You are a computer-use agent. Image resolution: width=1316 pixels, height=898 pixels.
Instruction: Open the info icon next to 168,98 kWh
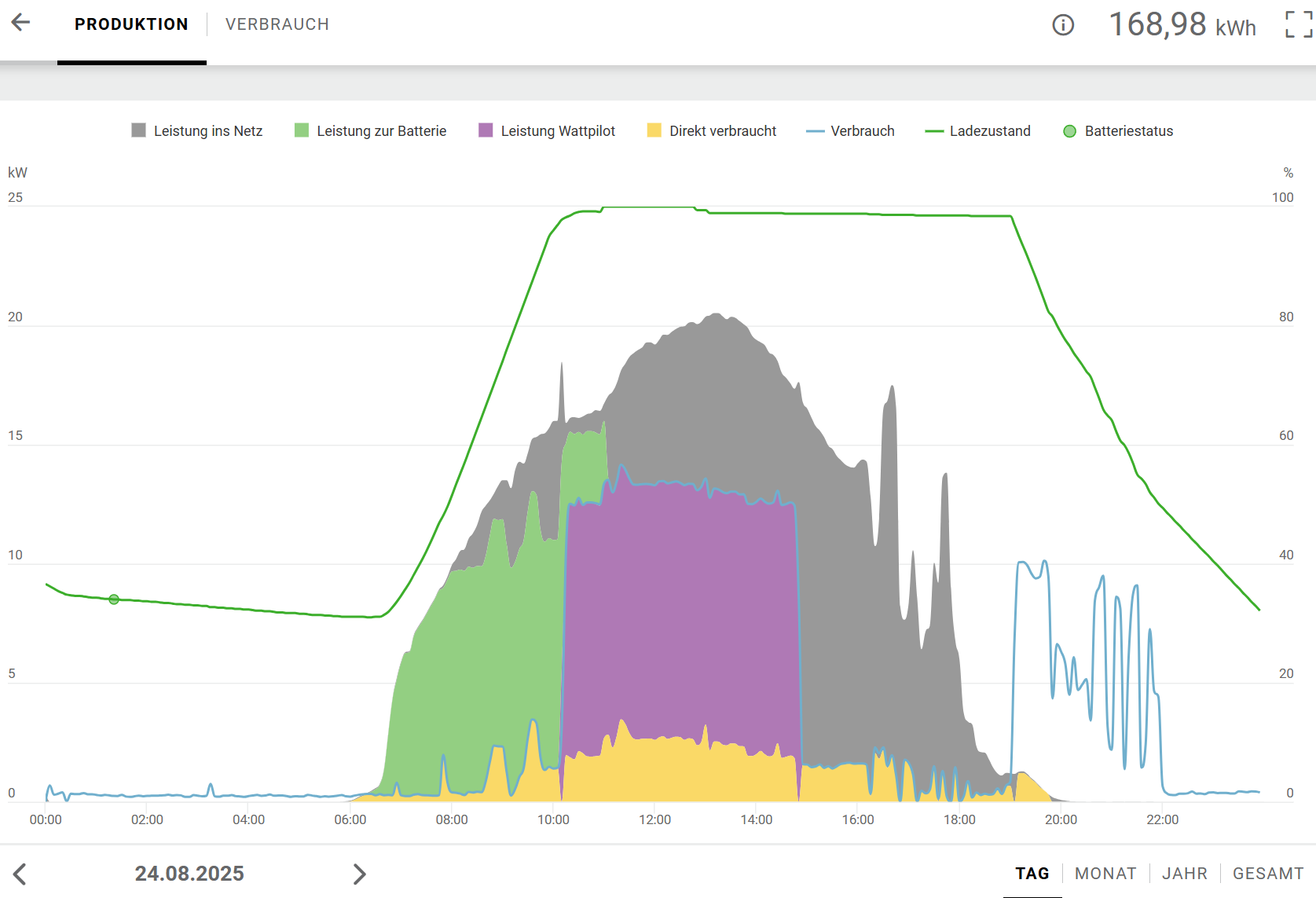click(1062, 25)
